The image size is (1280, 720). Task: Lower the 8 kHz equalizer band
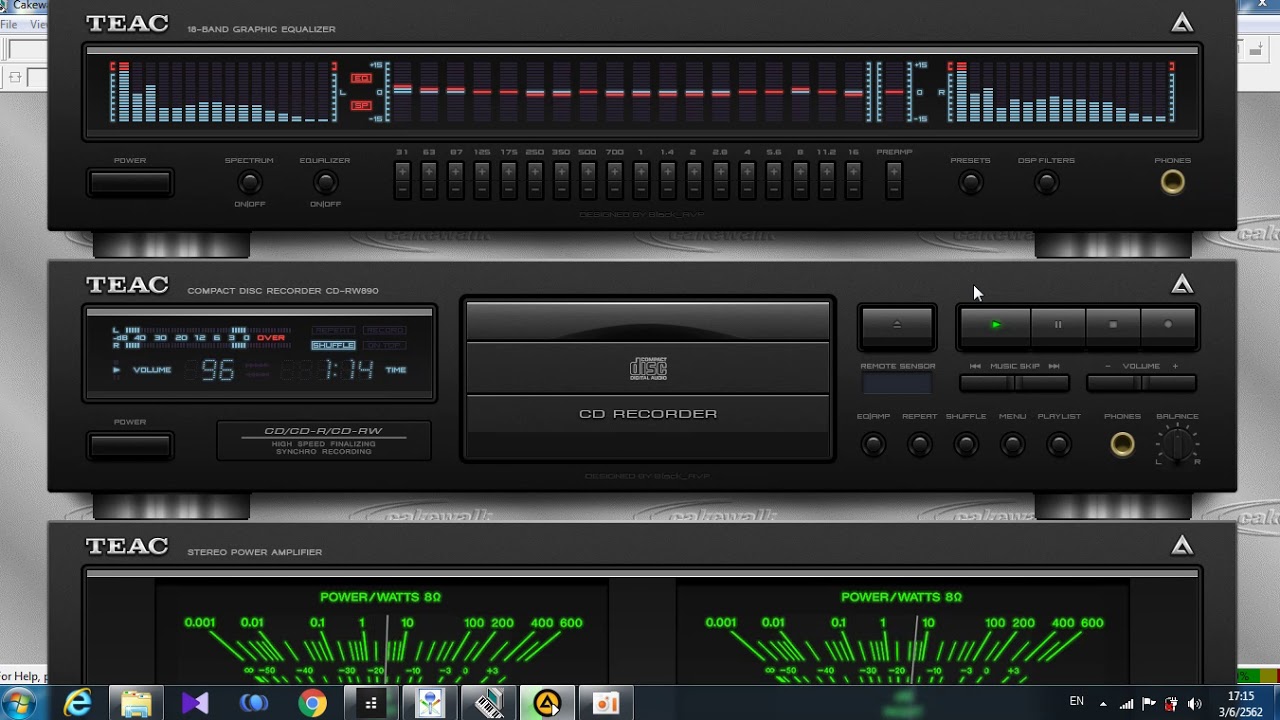800,190
